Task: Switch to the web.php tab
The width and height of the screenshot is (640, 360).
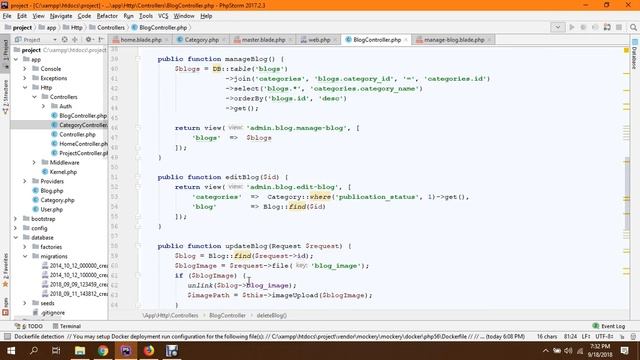Action: 319,40
